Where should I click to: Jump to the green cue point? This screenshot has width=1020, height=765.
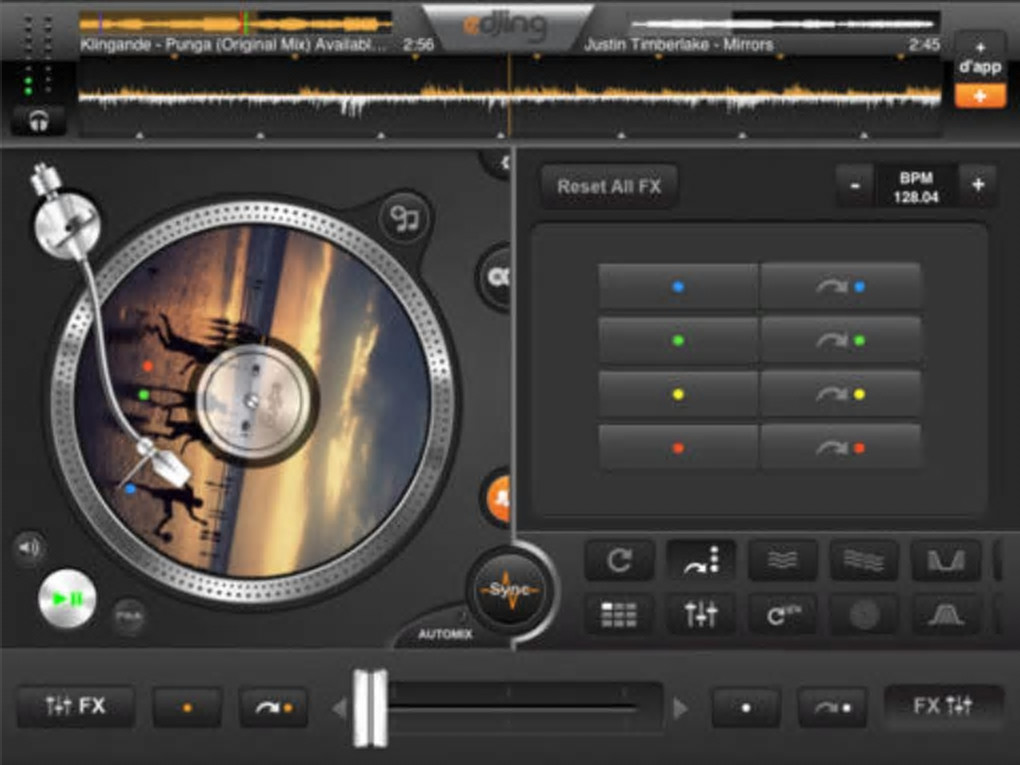pyautogui.click(x=840, y=340)
